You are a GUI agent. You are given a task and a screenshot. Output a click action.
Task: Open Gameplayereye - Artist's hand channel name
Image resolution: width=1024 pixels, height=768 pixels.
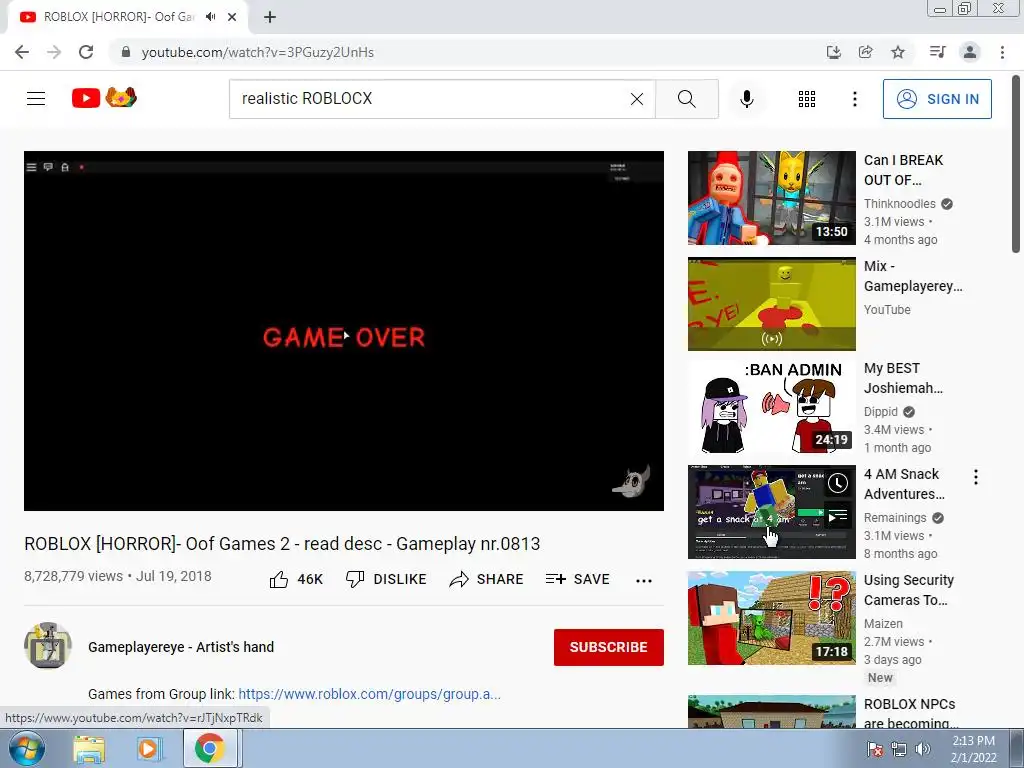(181, 647)
